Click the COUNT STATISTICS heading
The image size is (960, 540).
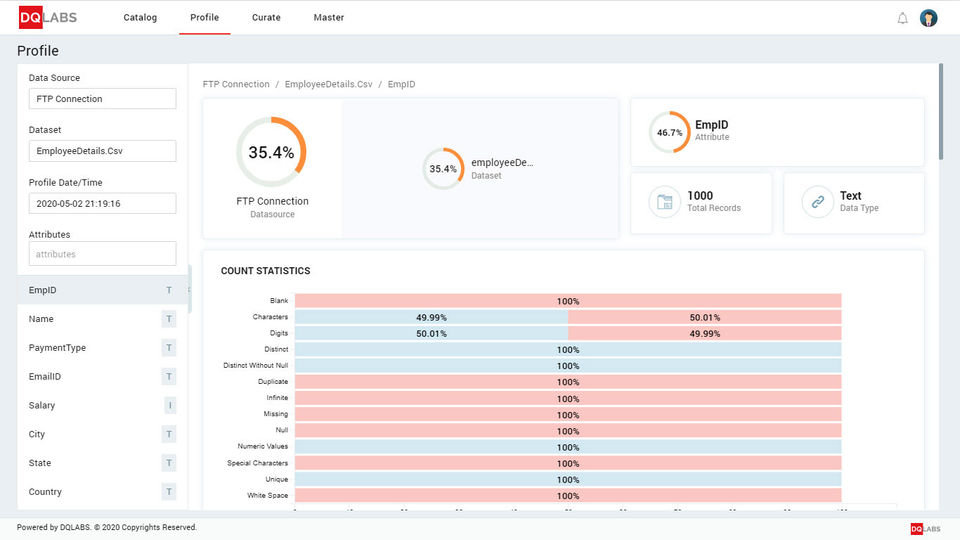tap(266, 271)
